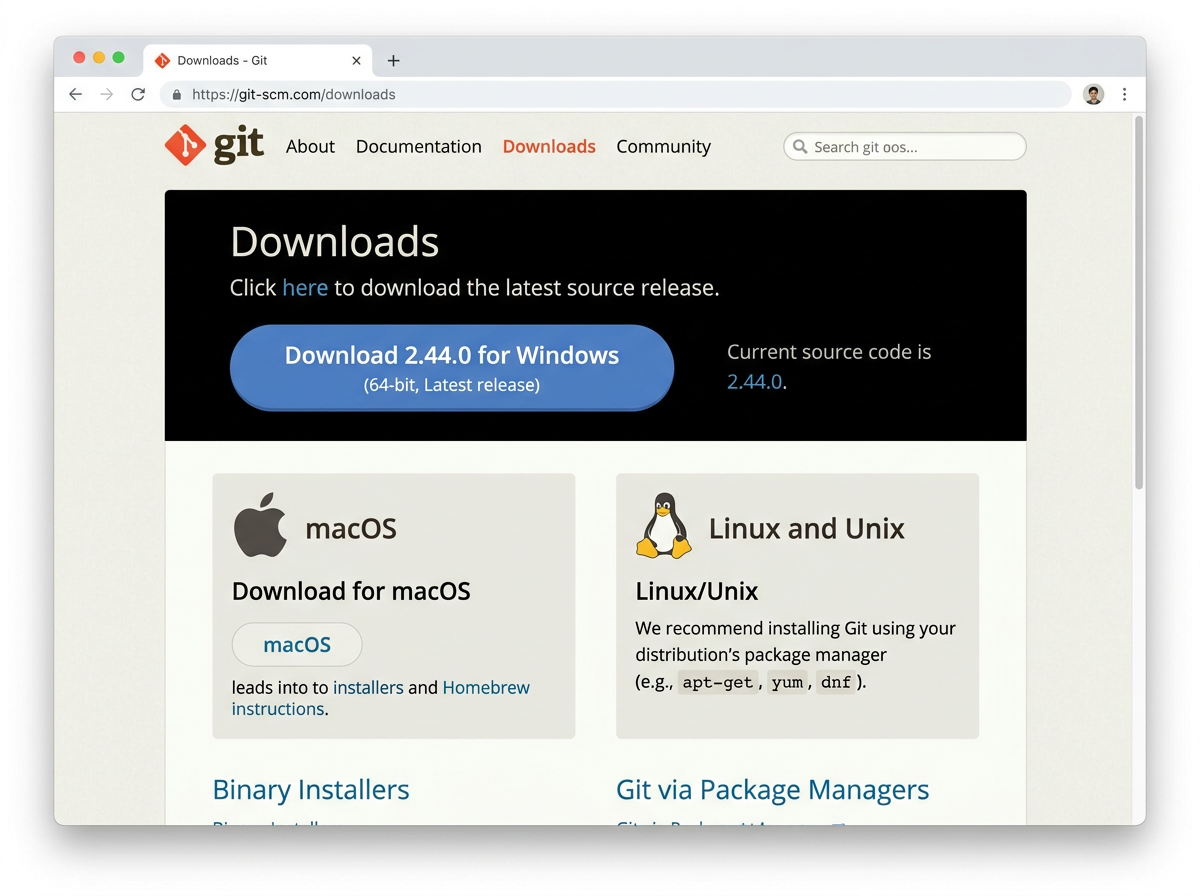Click the macOS card title
Image resolution: width=1200 pixels, height=896 pixels.
coord(351,528)
